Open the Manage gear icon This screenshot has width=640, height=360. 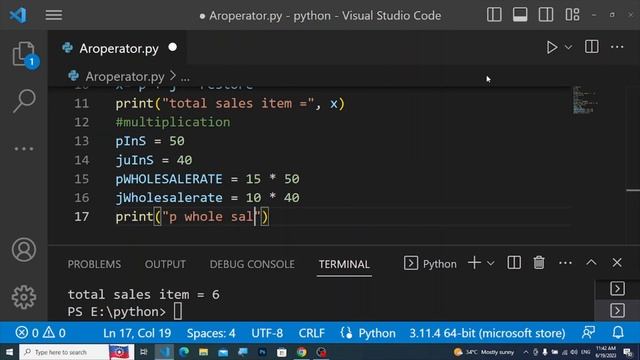(24, 297)
